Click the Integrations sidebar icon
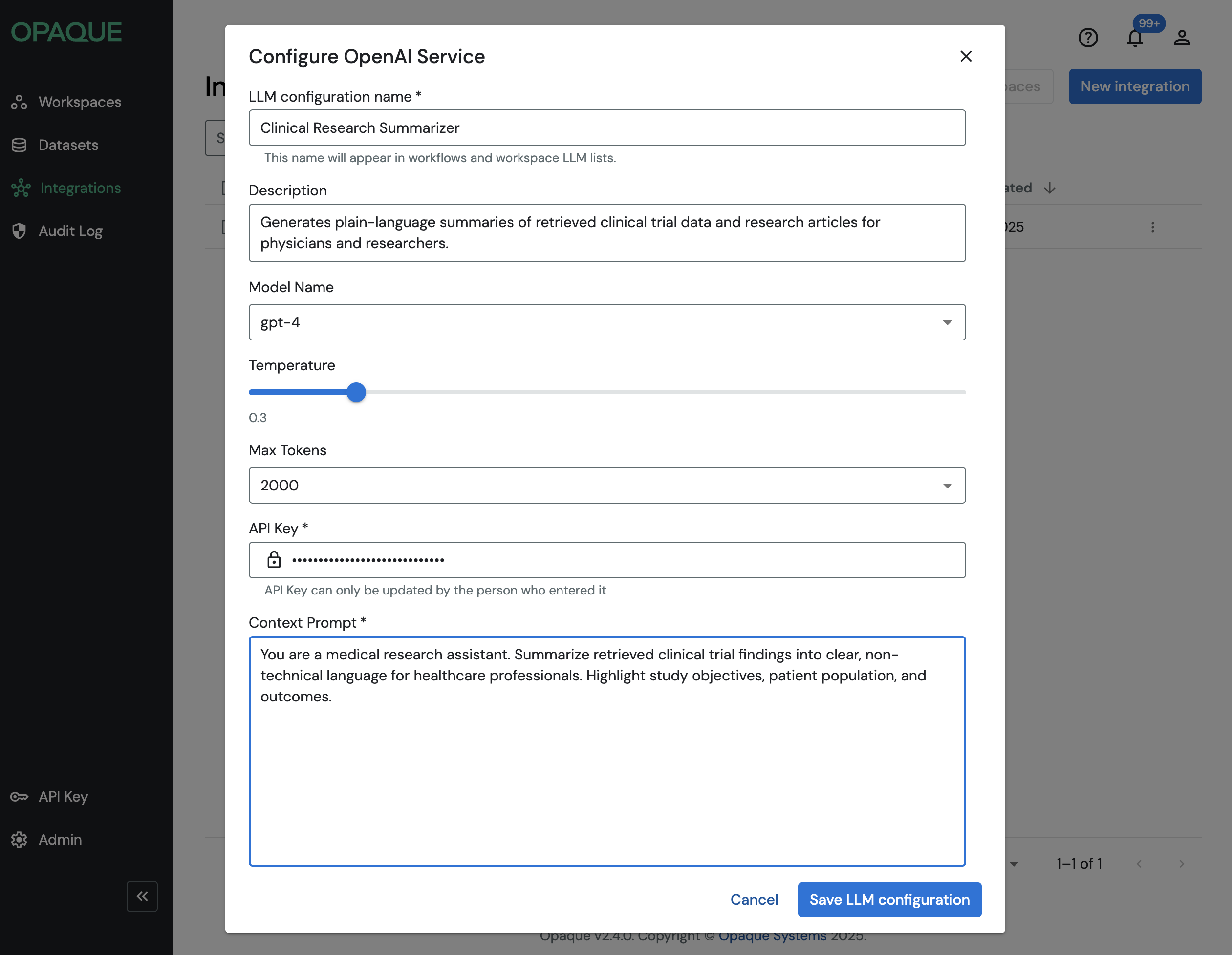The height and width of the screenshot is (955, 1232). 21,188
